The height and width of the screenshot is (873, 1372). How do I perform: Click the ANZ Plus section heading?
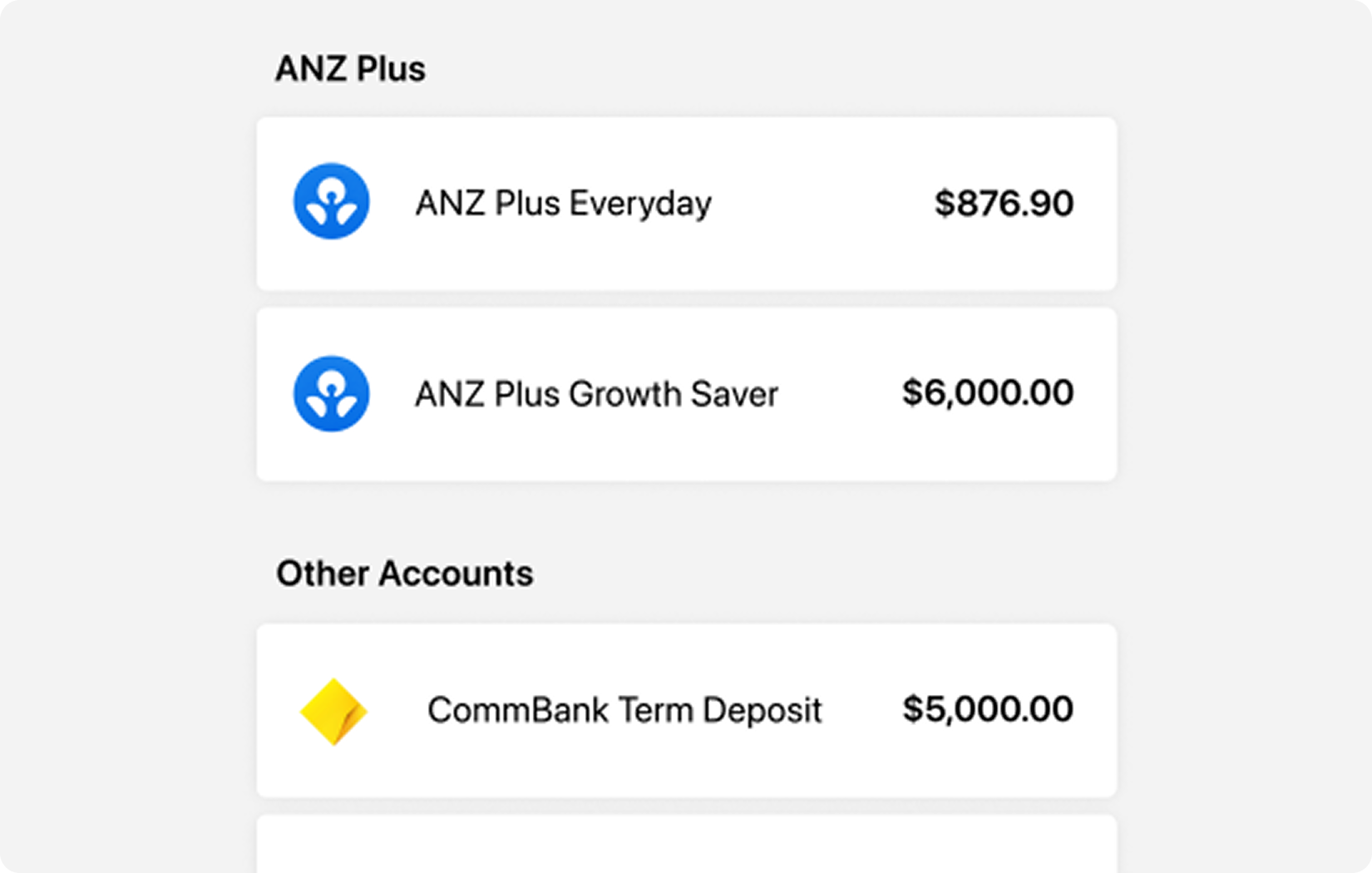click(x=350, y=69)
